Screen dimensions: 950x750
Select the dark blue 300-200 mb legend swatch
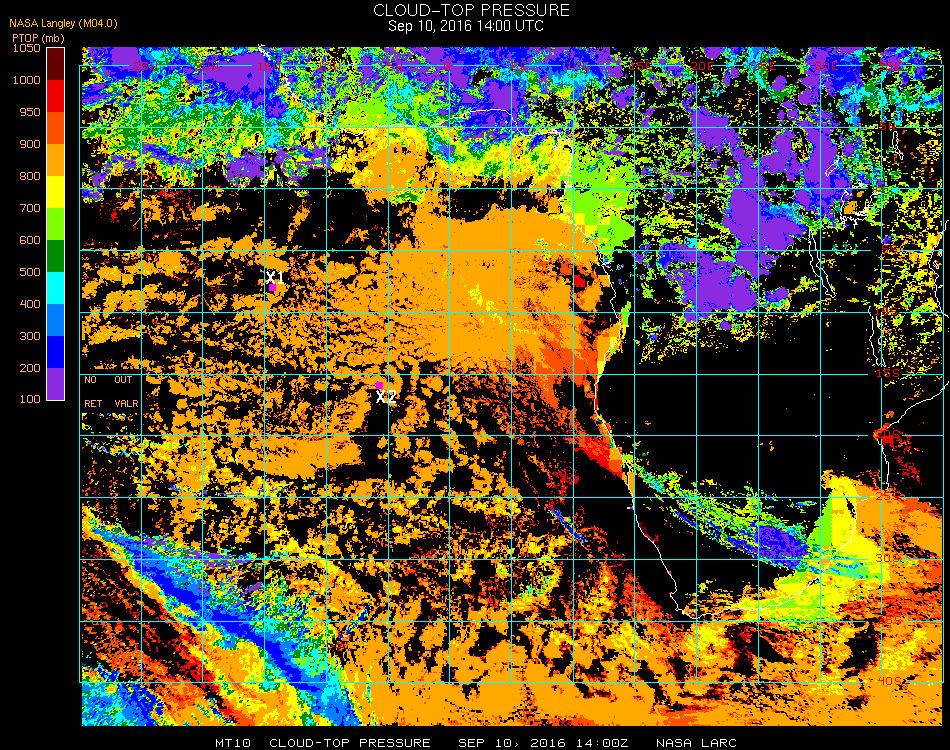point(56,352)
